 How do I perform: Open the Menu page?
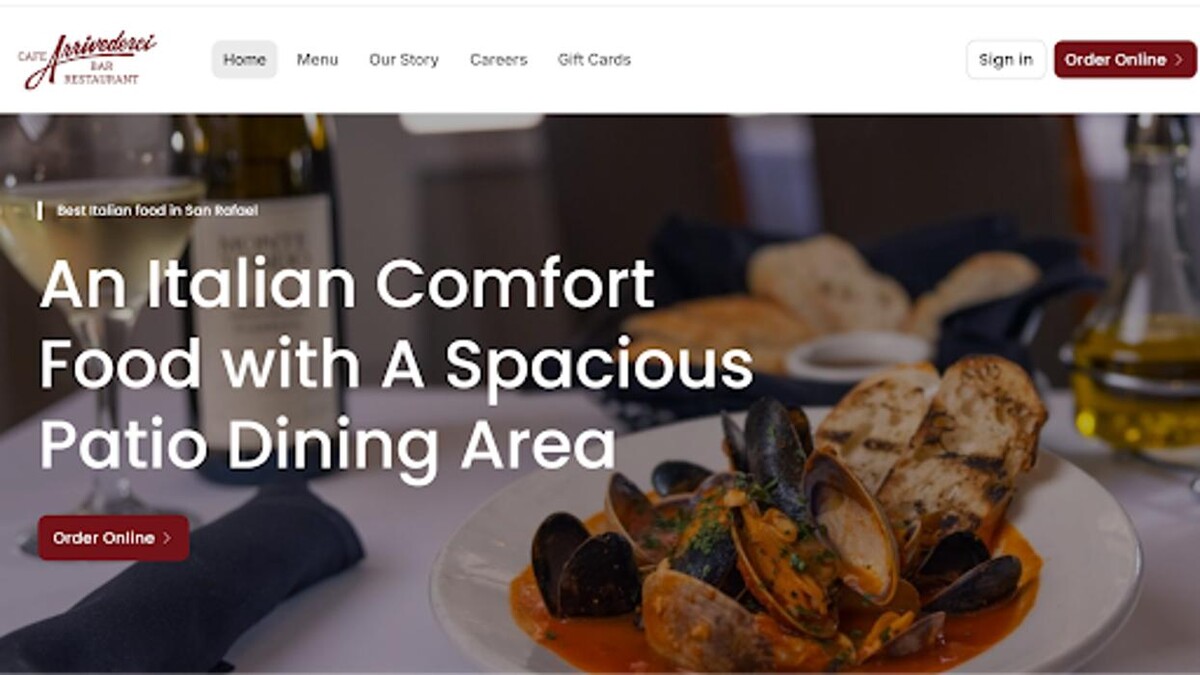click(x=317, y=60)
